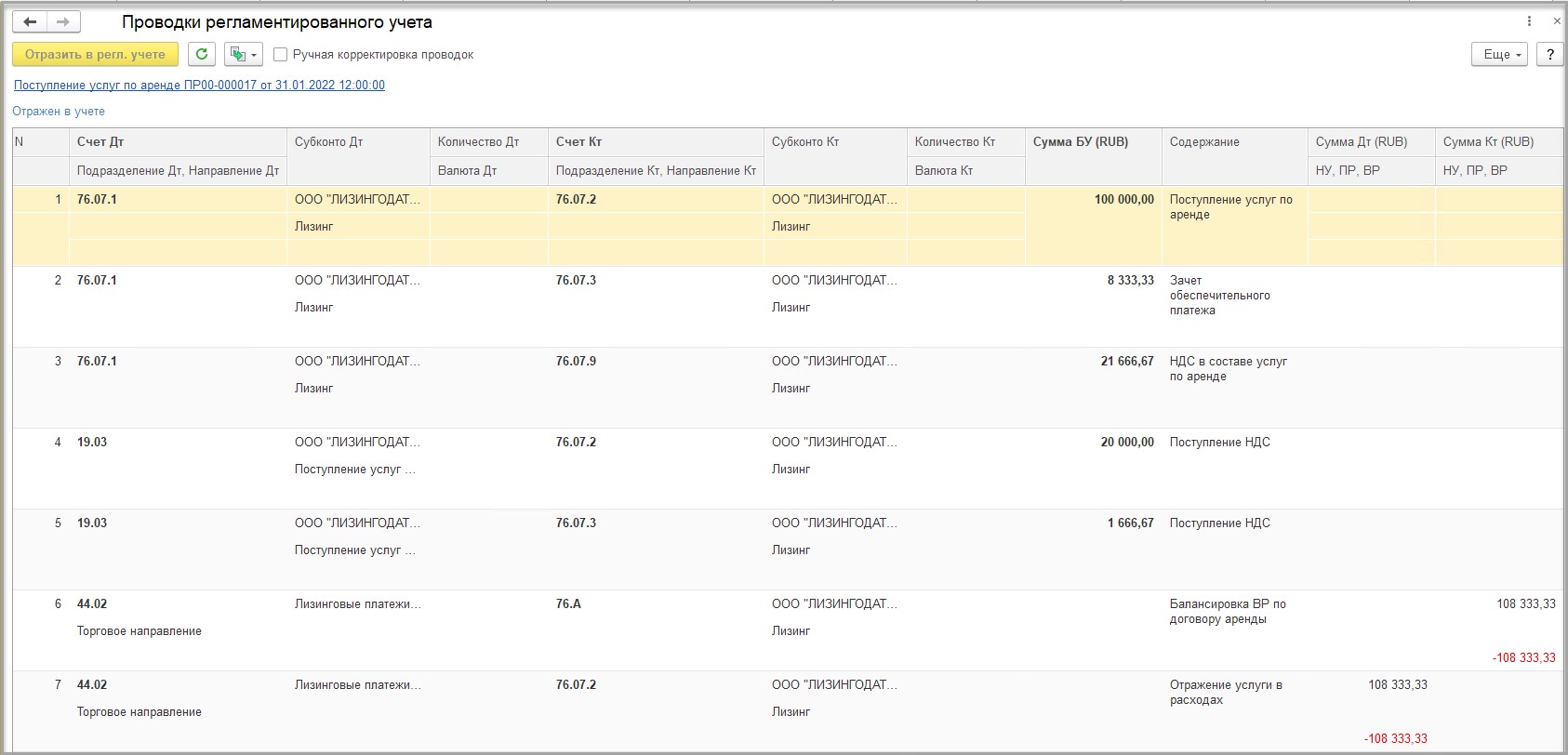Go back with the left arrow button

tap(30, 21)
